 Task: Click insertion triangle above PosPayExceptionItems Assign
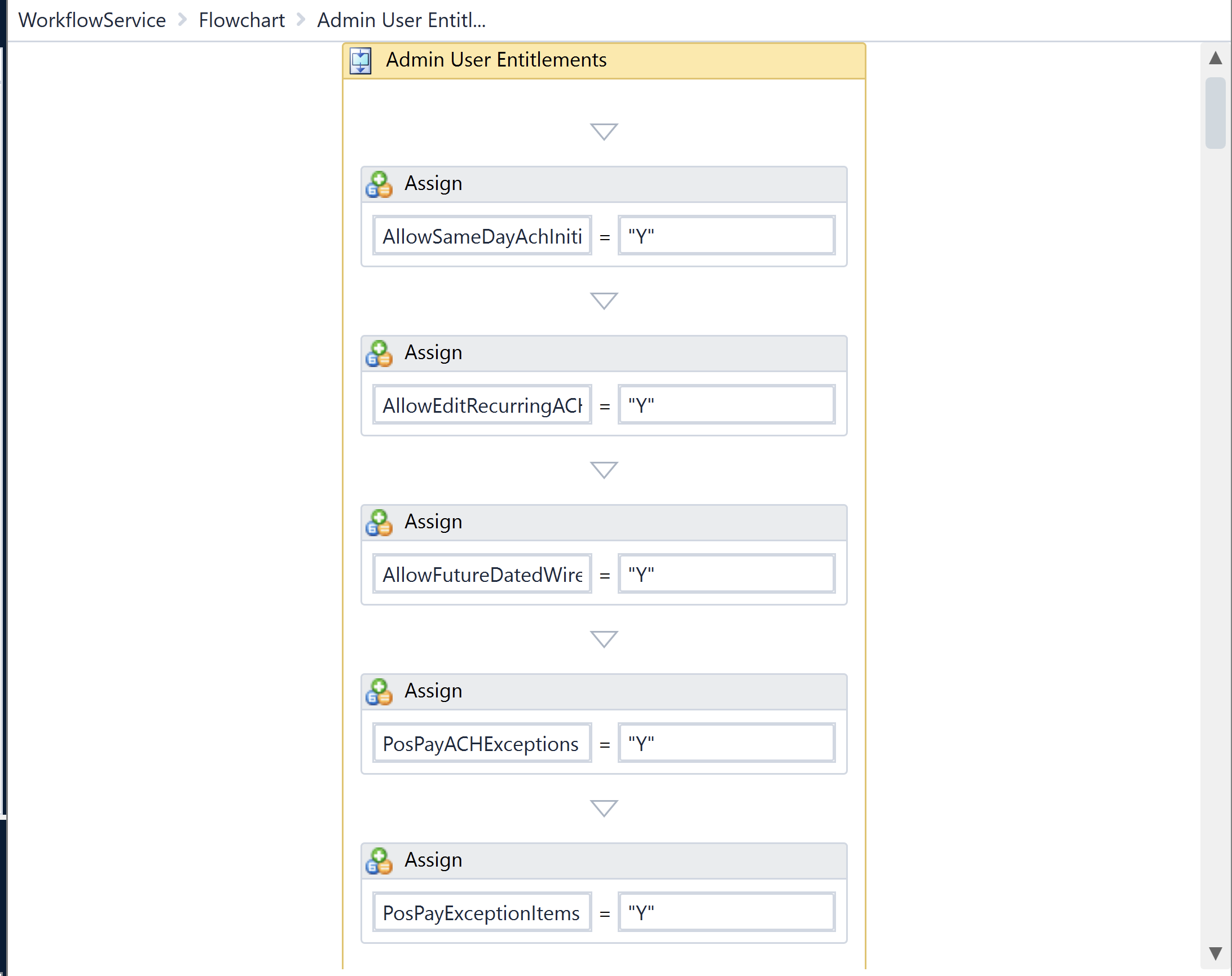pos(604,807)
